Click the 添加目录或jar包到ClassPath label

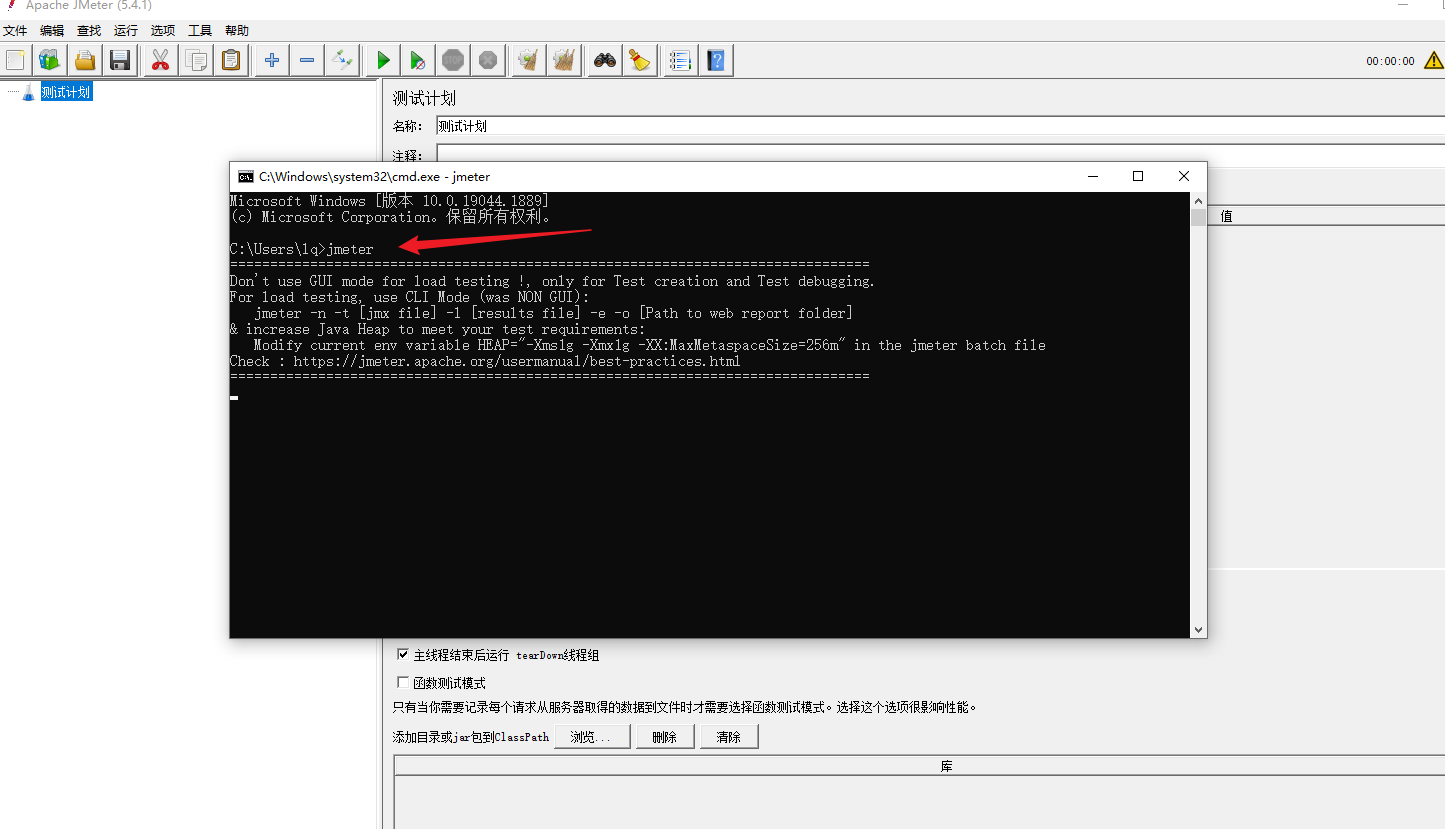[471, 737]
